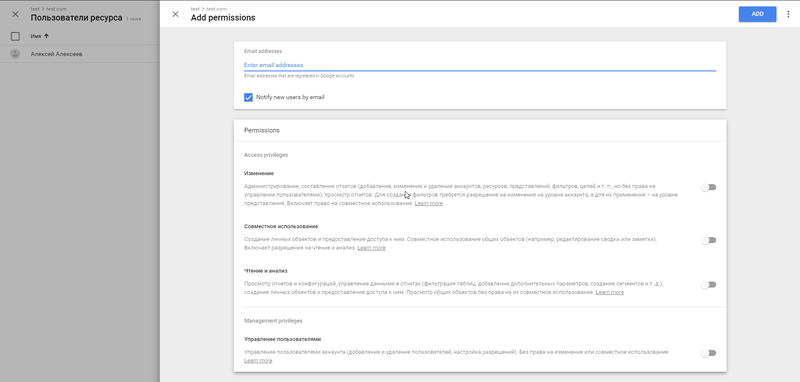Uncheck Notify new users by email
This screenshot has width=800, height=382.
point(248,97)
